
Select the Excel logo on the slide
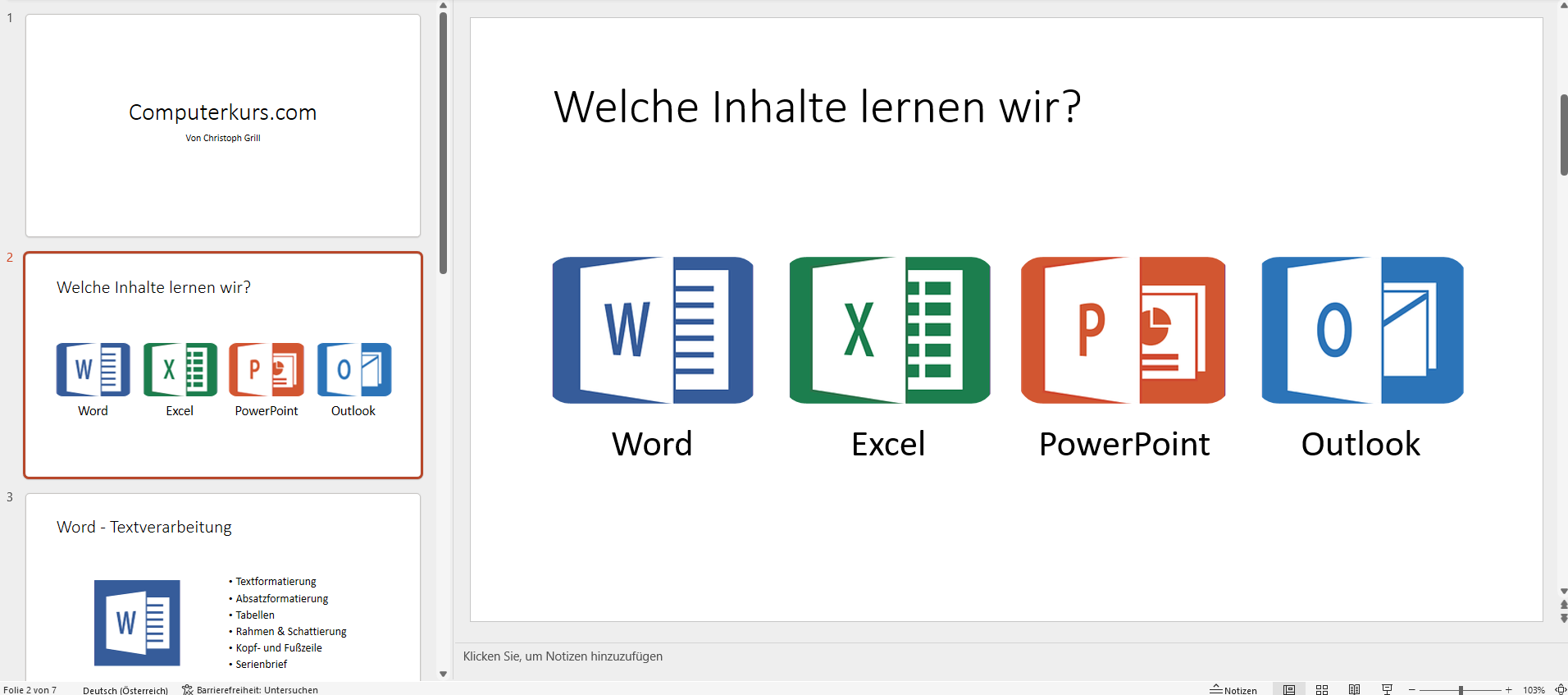coord(889,330)
